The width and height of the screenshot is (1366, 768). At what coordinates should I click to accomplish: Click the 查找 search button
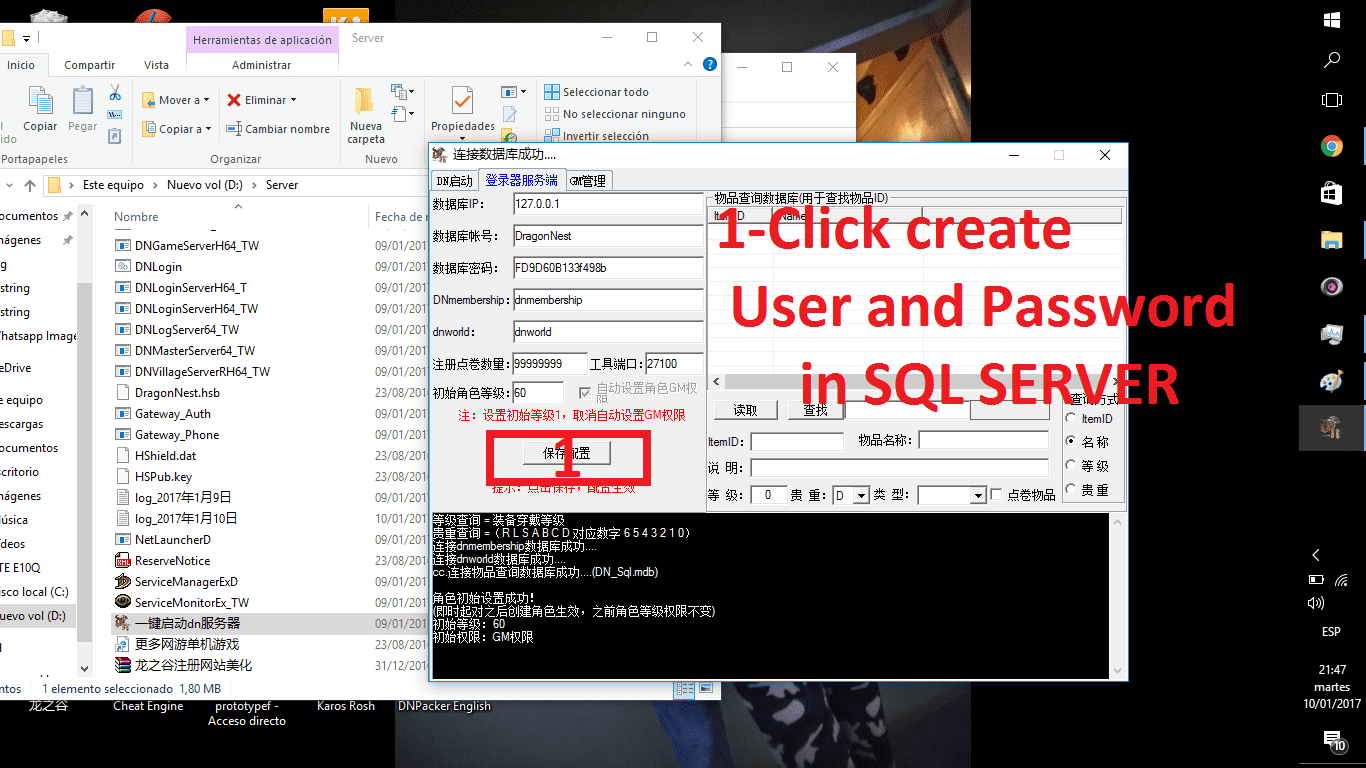[816, 410]
